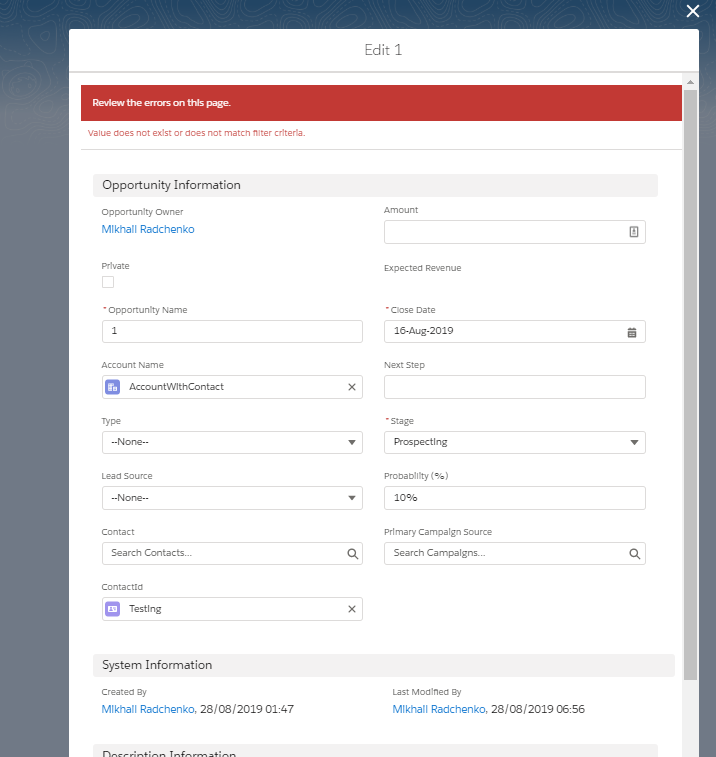Click the dialog's vertical scrollbar
Image resolution: width=716 pixels, height=757 pixels.
[x=690, y=380]
